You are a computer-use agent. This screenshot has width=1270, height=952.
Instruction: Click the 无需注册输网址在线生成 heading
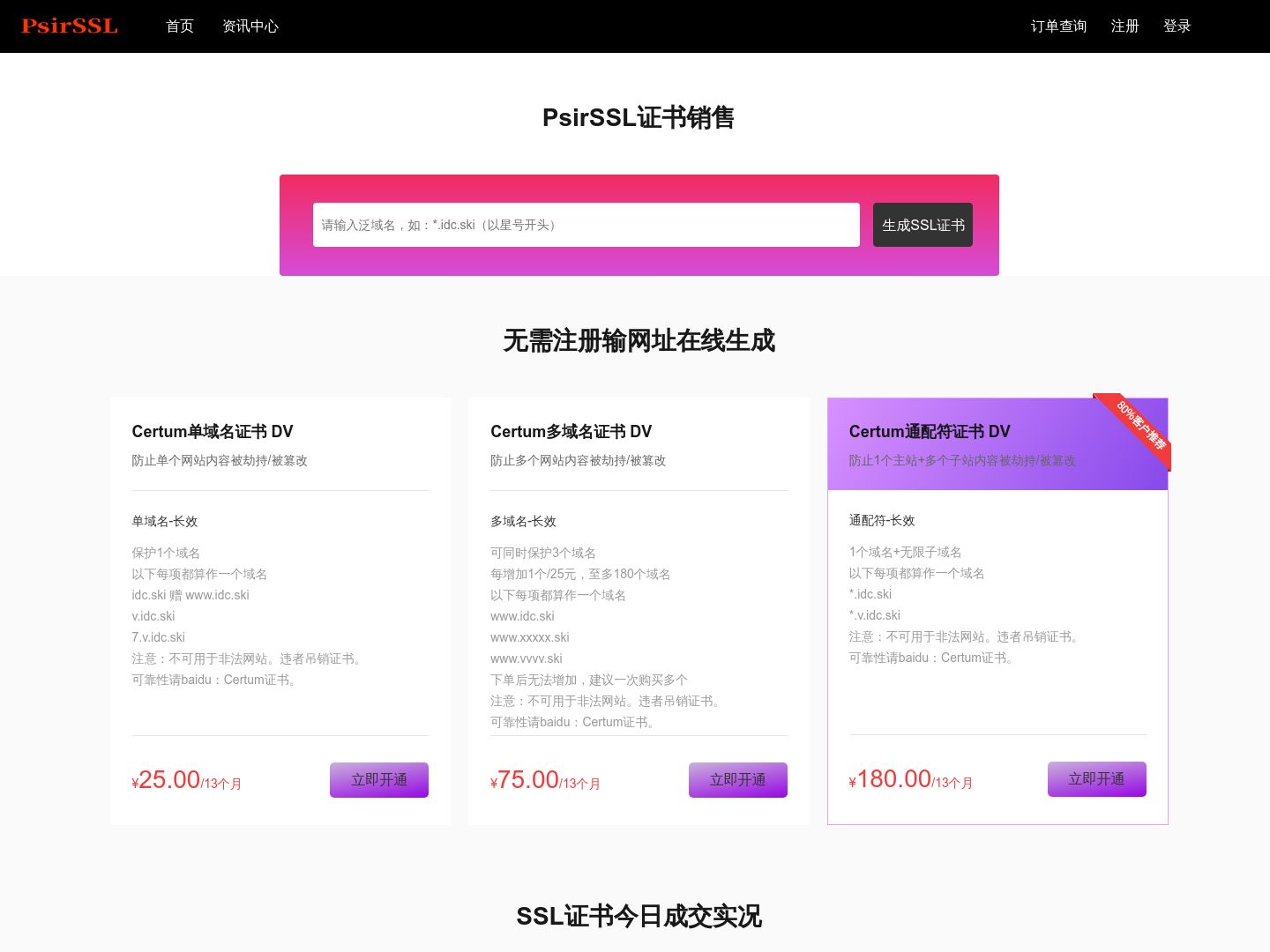pos(639,340)
